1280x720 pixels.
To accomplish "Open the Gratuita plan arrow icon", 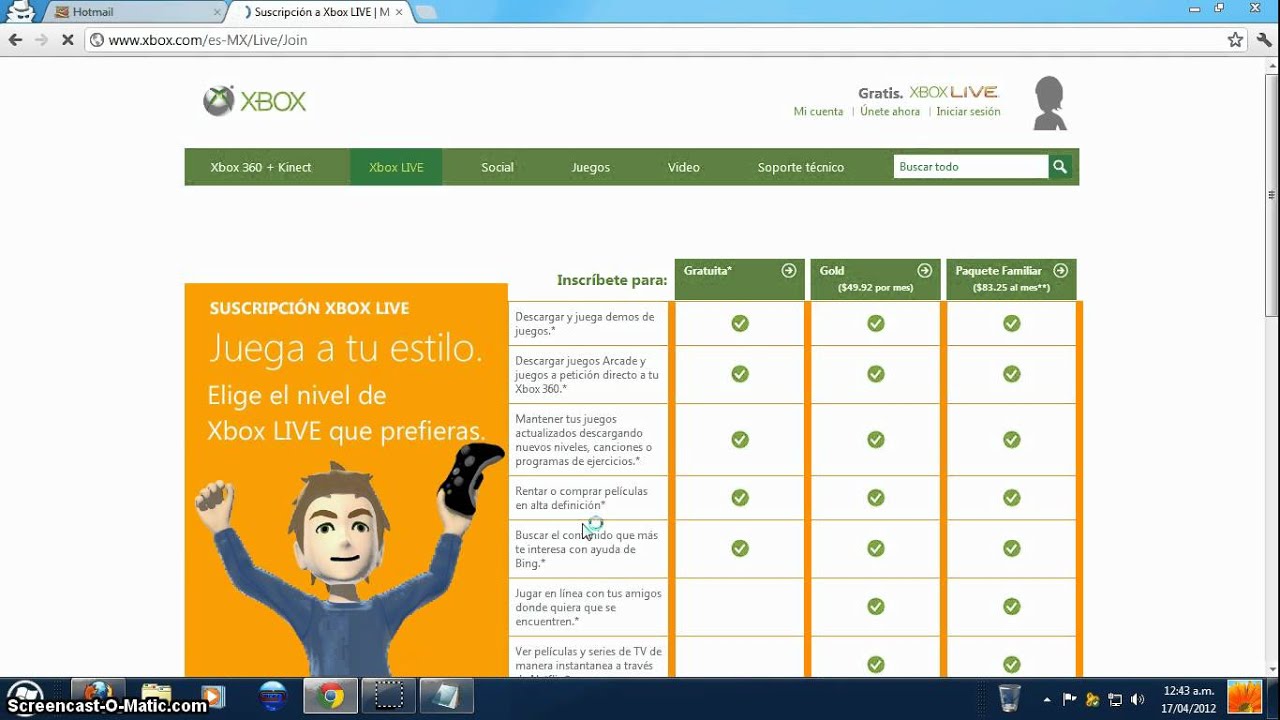I will pyautogui.click(x=789, y=271).
